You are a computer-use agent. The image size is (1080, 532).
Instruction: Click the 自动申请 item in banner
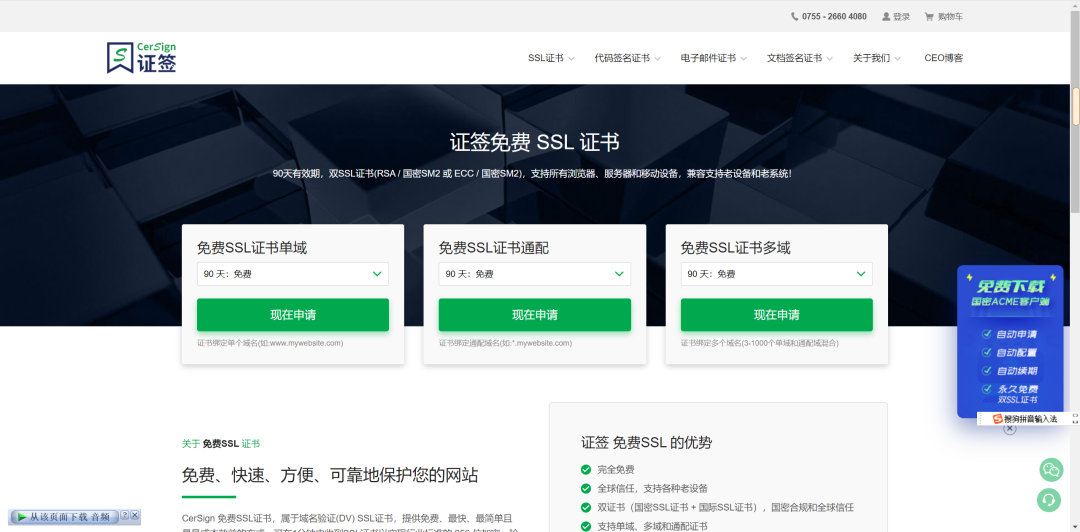[1017, 335]
